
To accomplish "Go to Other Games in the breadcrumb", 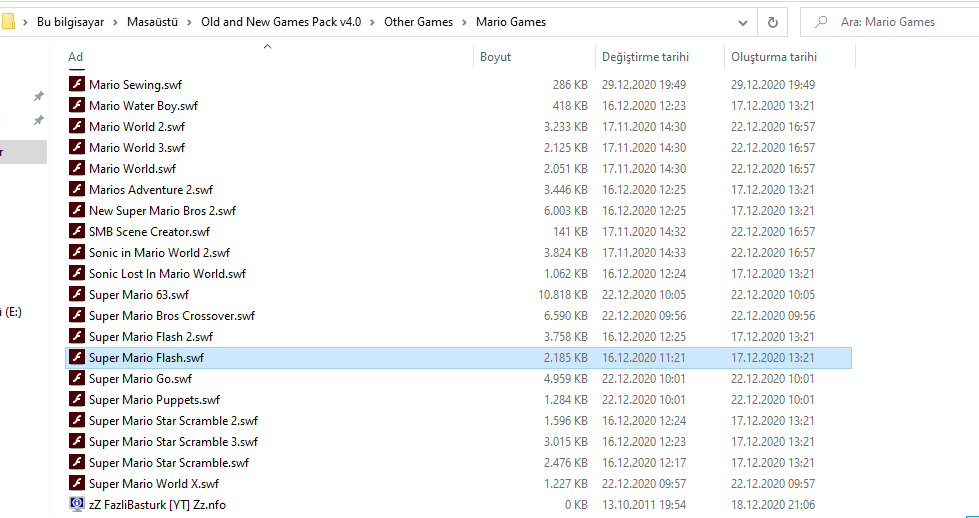I will (418, 22).
